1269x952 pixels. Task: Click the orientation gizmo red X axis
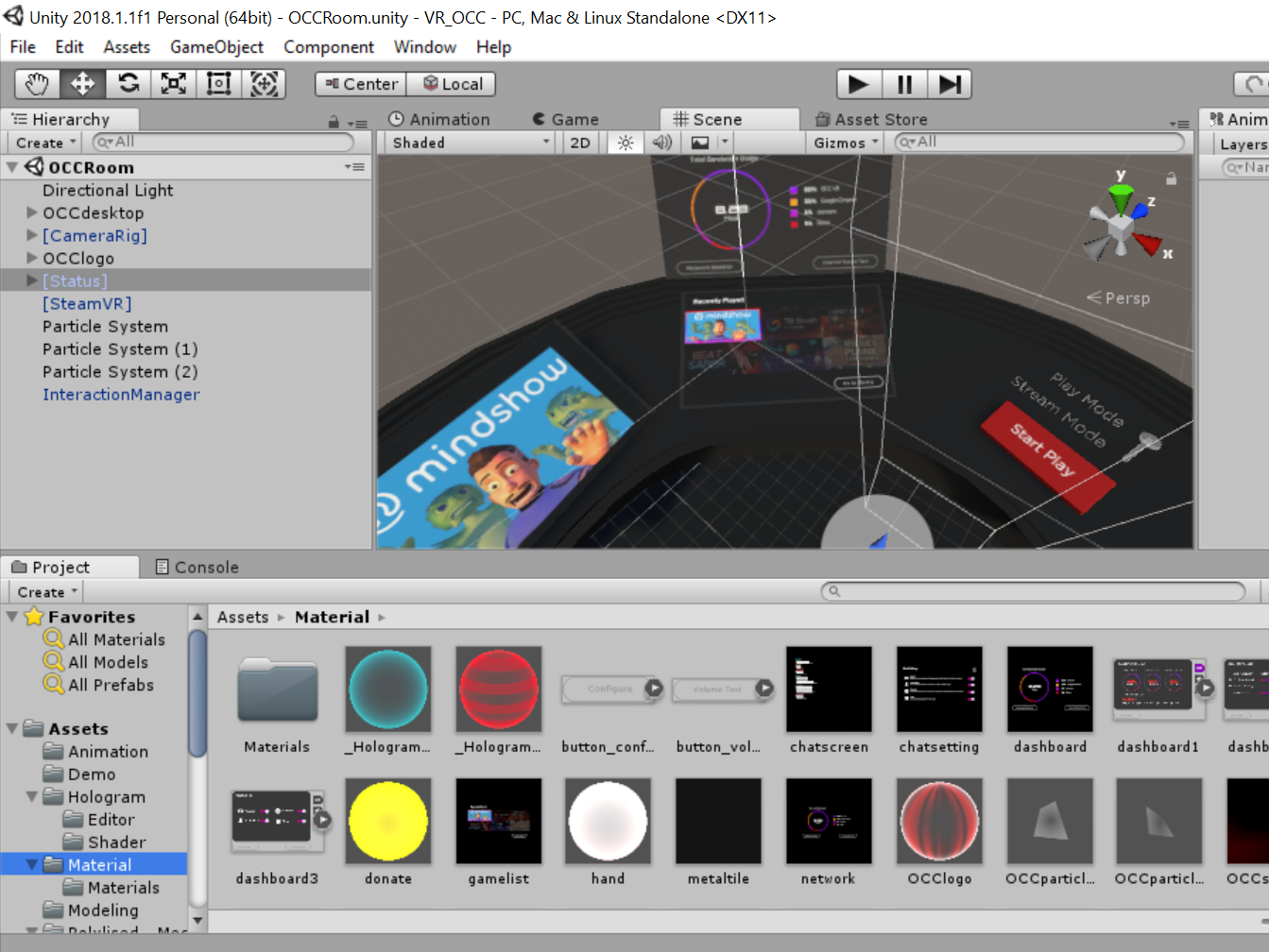(1147, 245)
